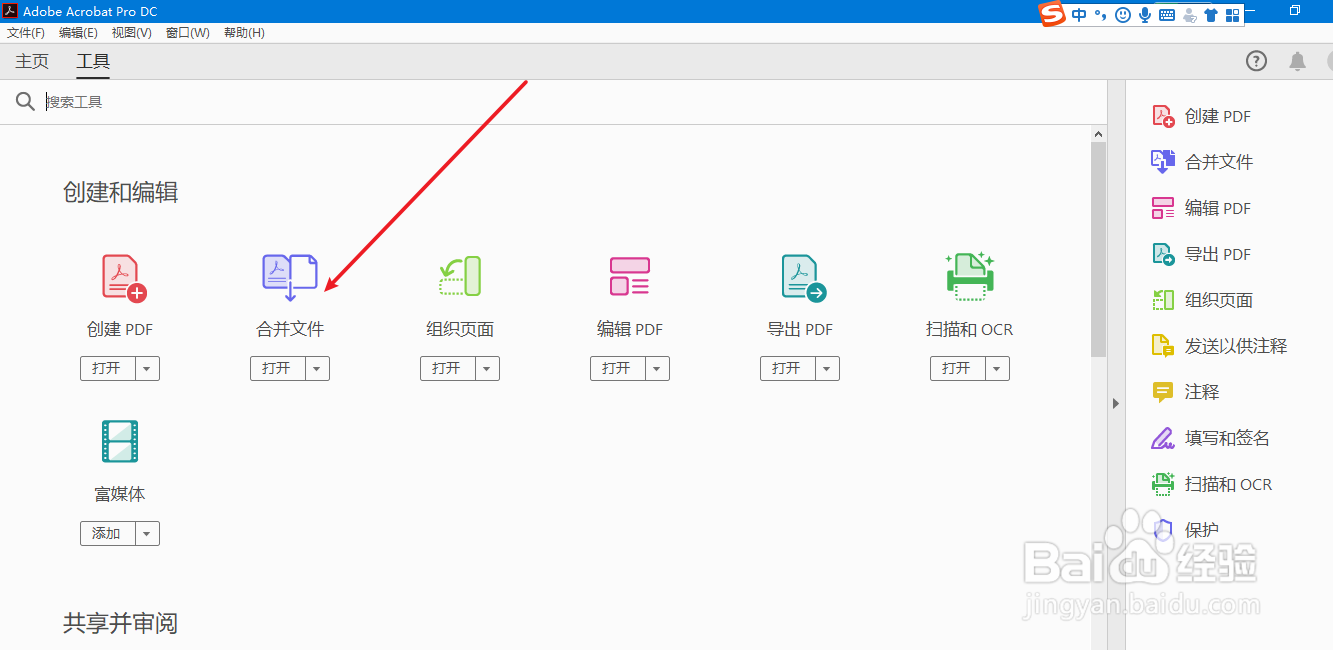Click the tools list scrollbar up arrow
1333x650 pixels.
tap(1098, 134)
